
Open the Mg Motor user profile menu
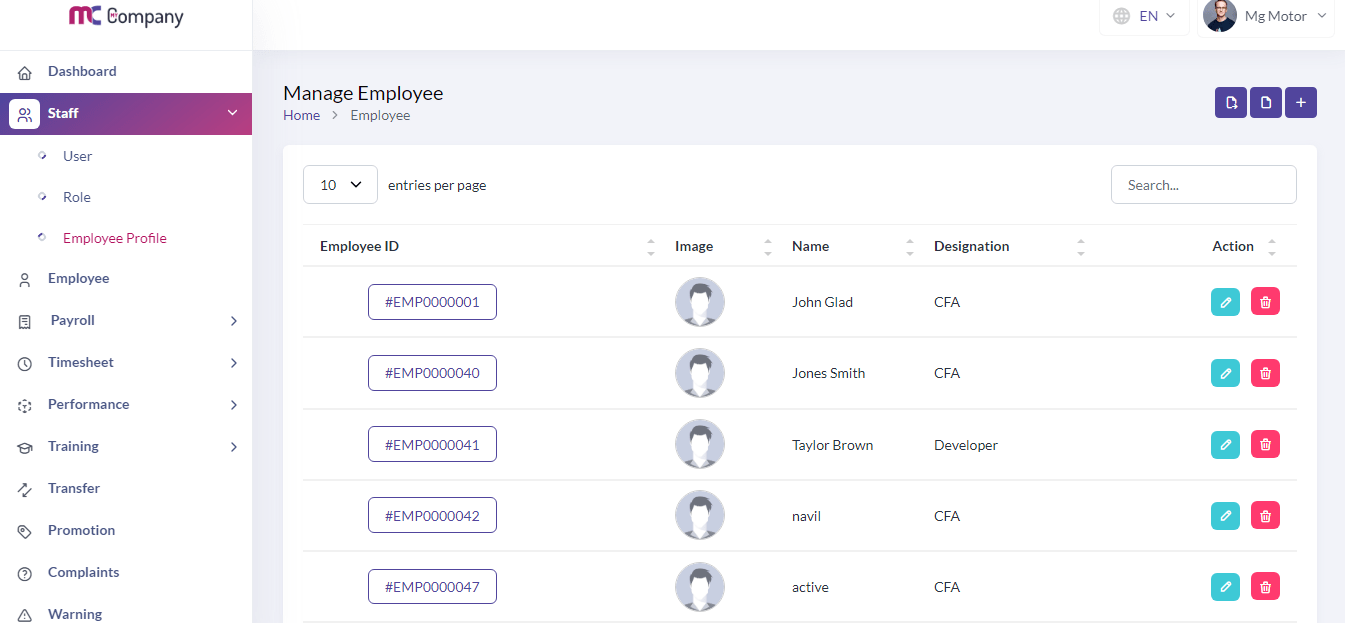[1265, 16]
